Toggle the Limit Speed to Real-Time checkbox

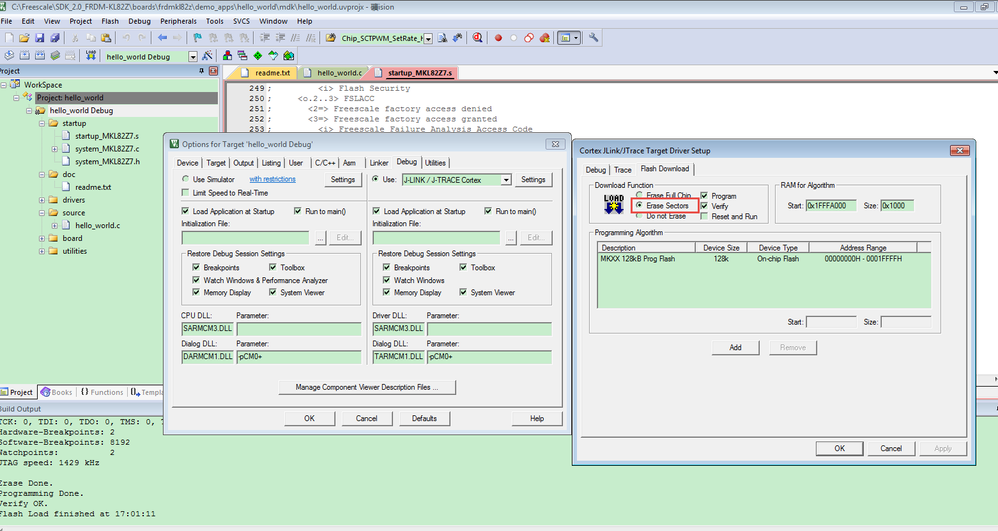click(x=185, y=193)
